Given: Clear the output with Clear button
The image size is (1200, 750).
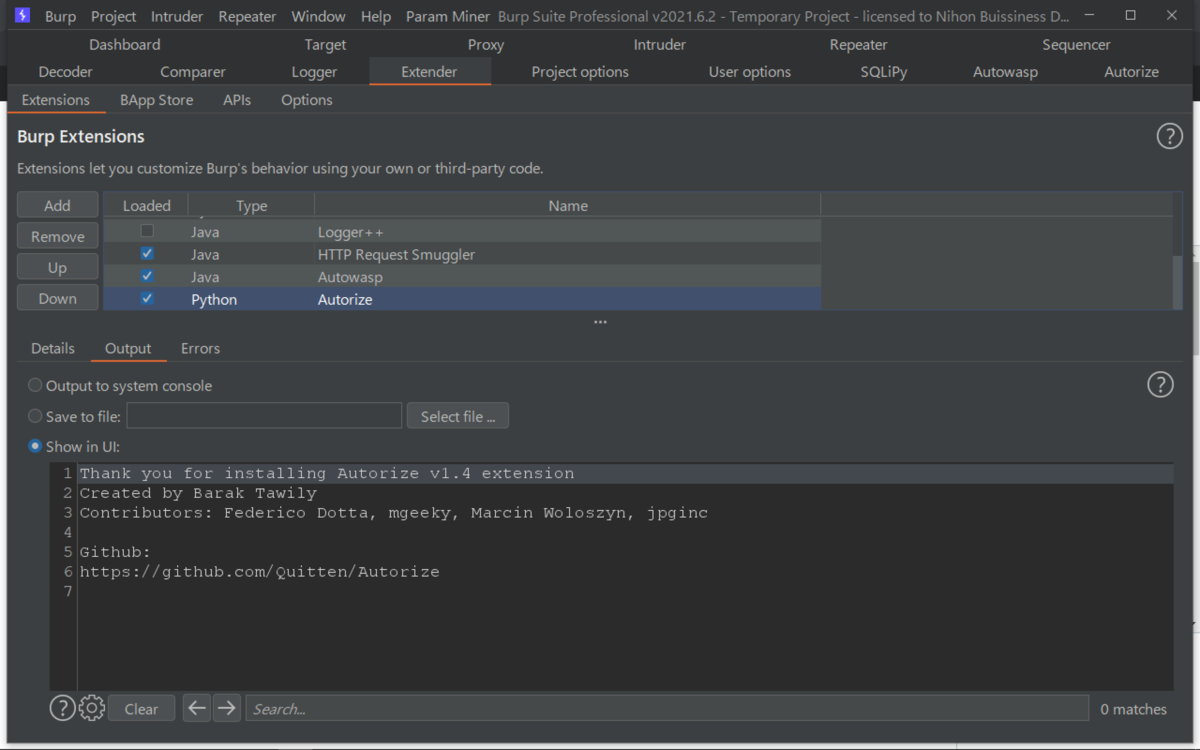Looking at the screenshot, I should pos(141,708).
